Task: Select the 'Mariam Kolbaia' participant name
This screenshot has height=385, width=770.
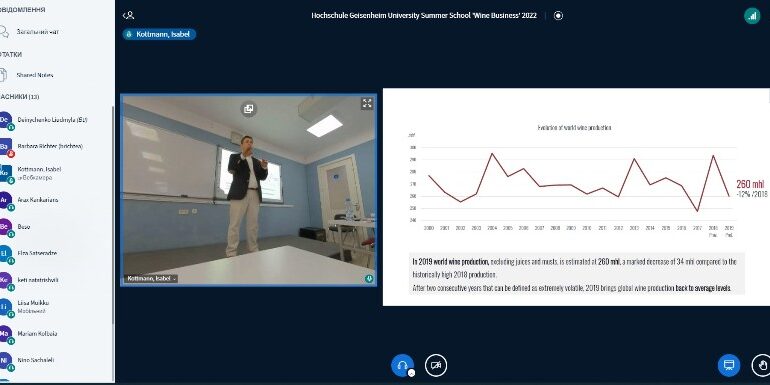Action: click(37, 333)
